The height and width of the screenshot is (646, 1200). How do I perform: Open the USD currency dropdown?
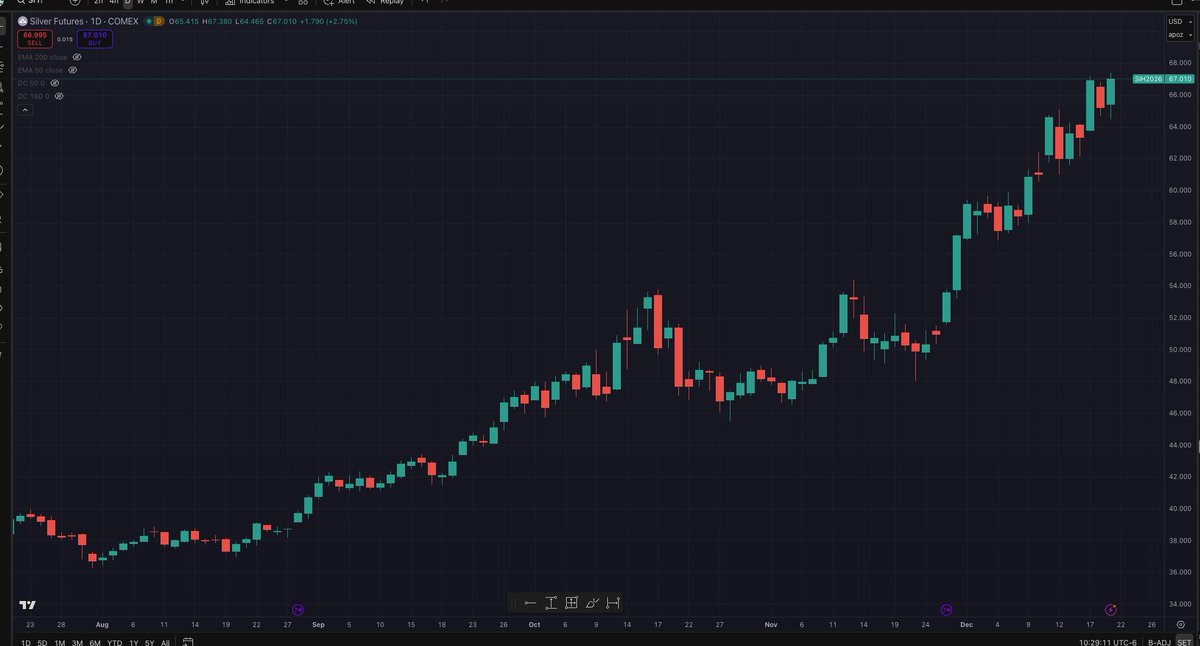[x=1179, y=21]
